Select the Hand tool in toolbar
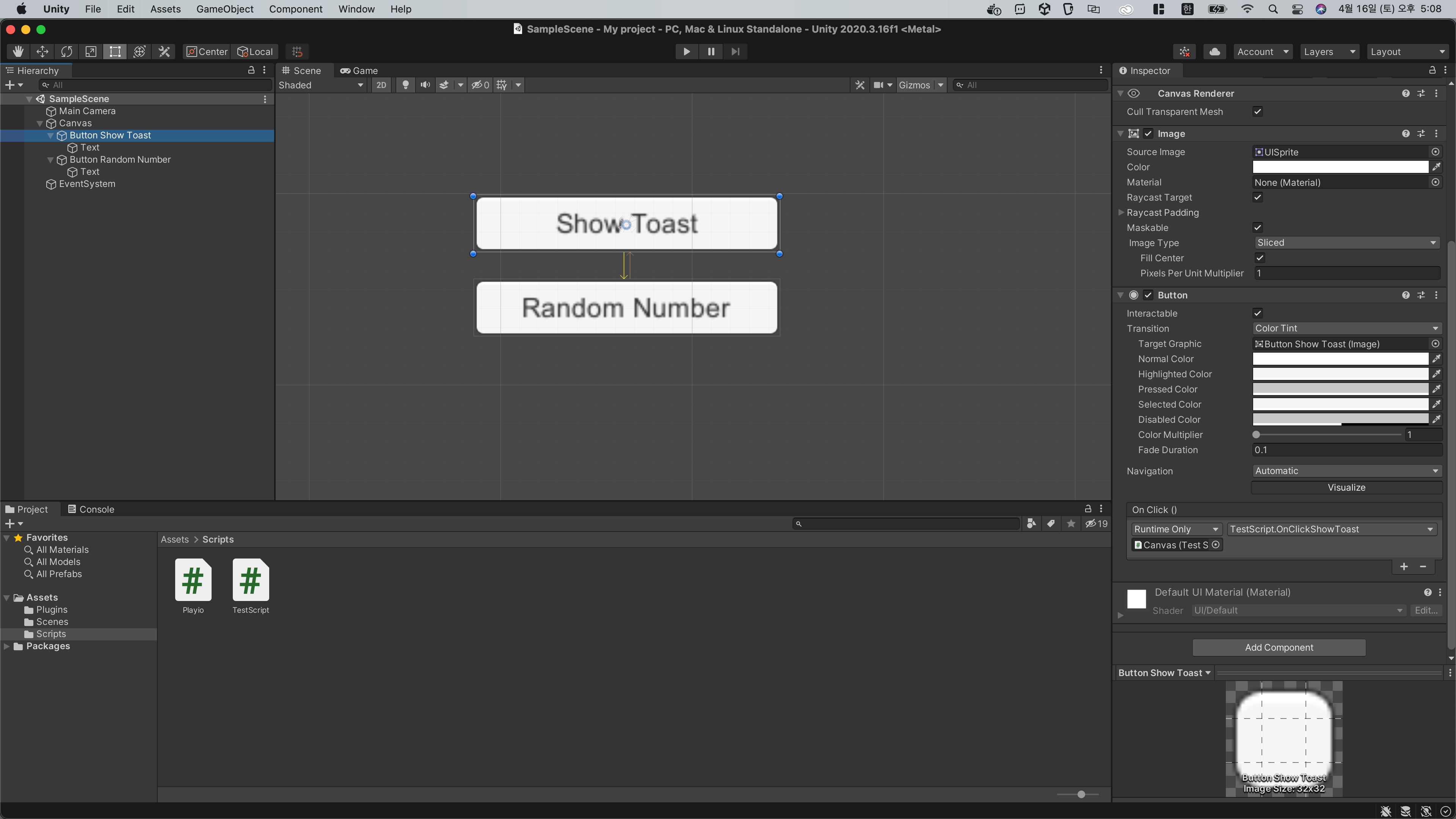Screen dimensions: 1456x819 tap(18, 52)
